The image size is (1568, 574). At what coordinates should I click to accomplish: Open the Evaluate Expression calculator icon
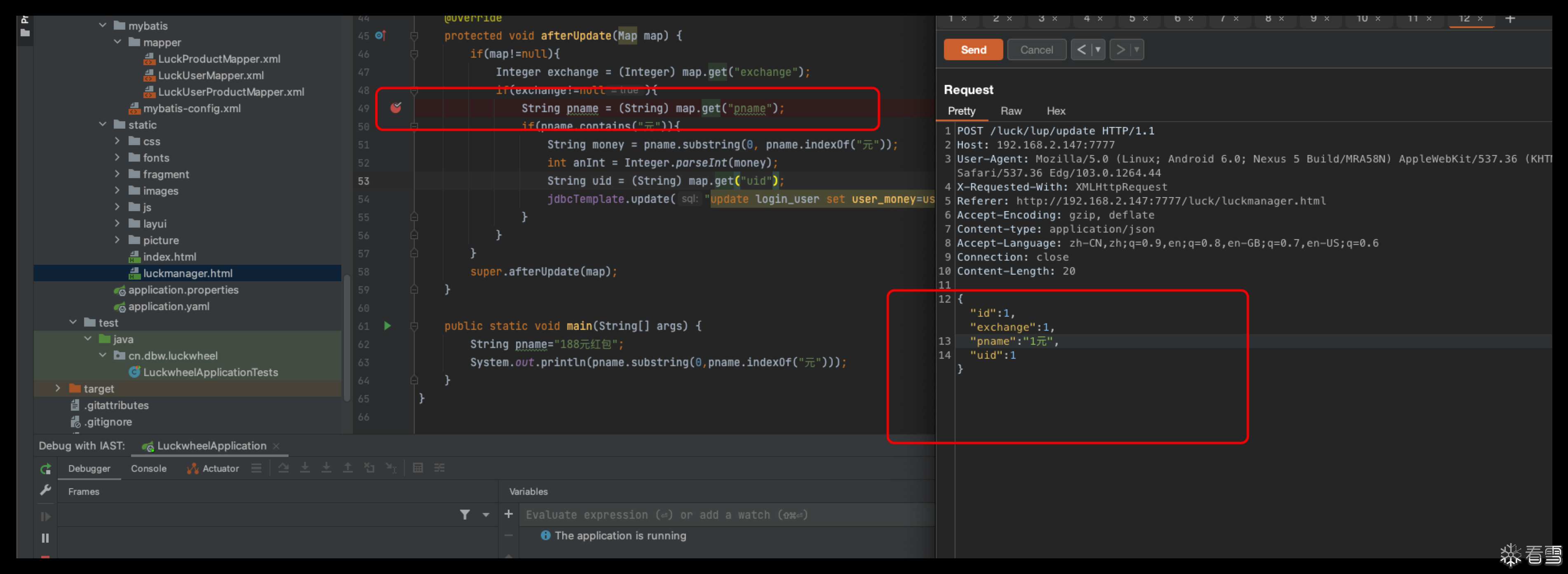point(418,468)
